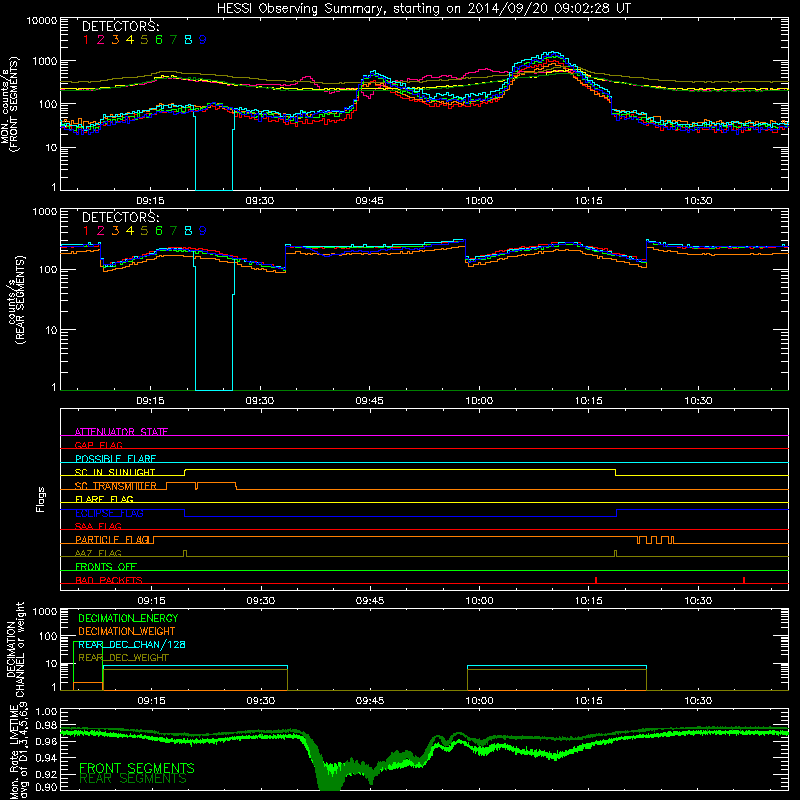Screen dimensions: 800x800
Task: Select detector 8 in rear segments legend
Action: [x=188, y=231]
